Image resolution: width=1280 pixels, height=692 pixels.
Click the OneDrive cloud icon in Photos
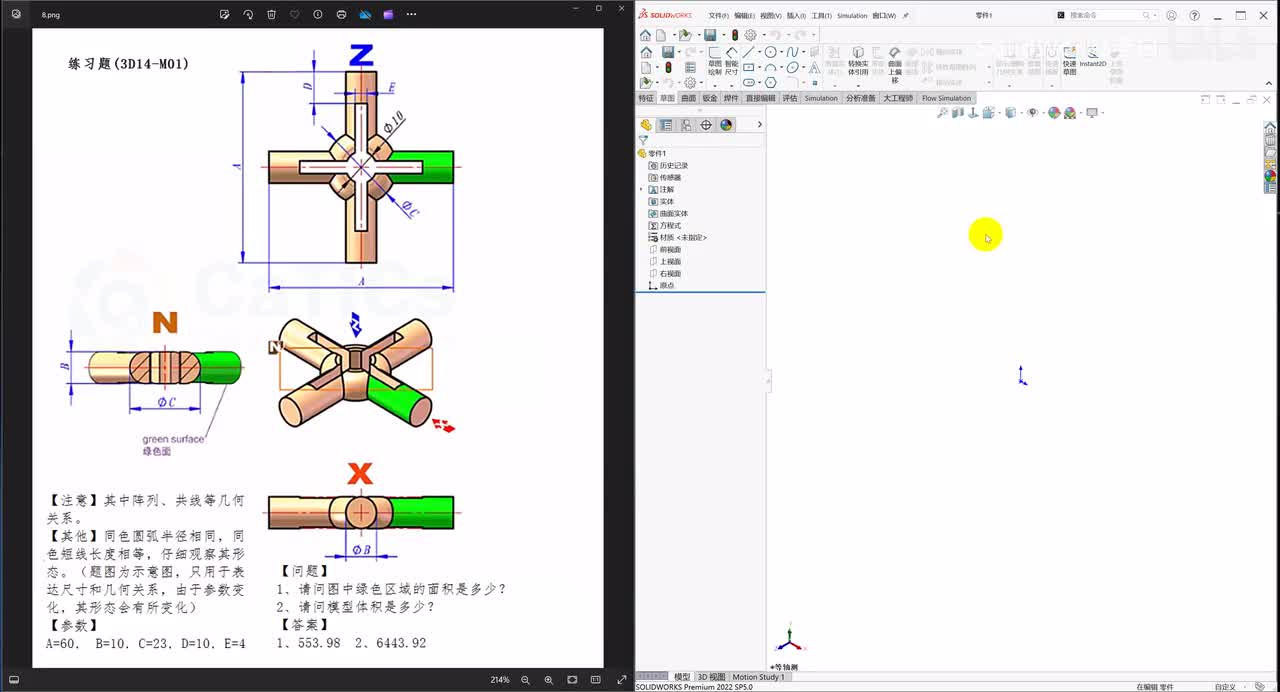[365, 15]
